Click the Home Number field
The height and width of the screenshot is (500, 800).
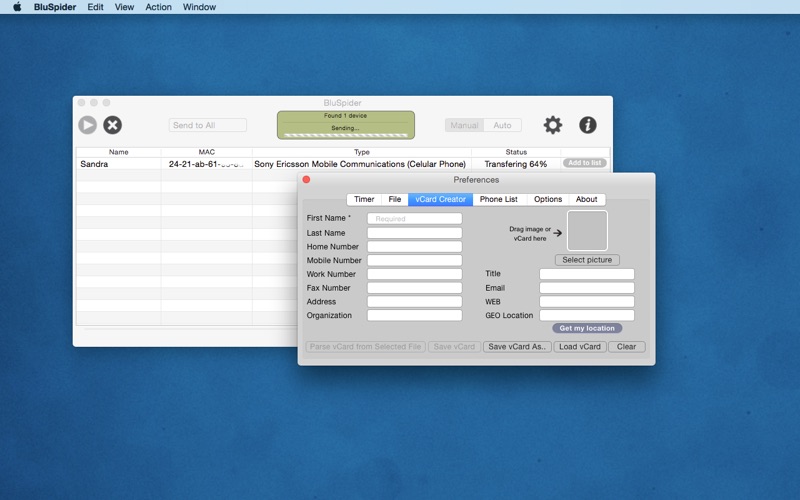414,246
